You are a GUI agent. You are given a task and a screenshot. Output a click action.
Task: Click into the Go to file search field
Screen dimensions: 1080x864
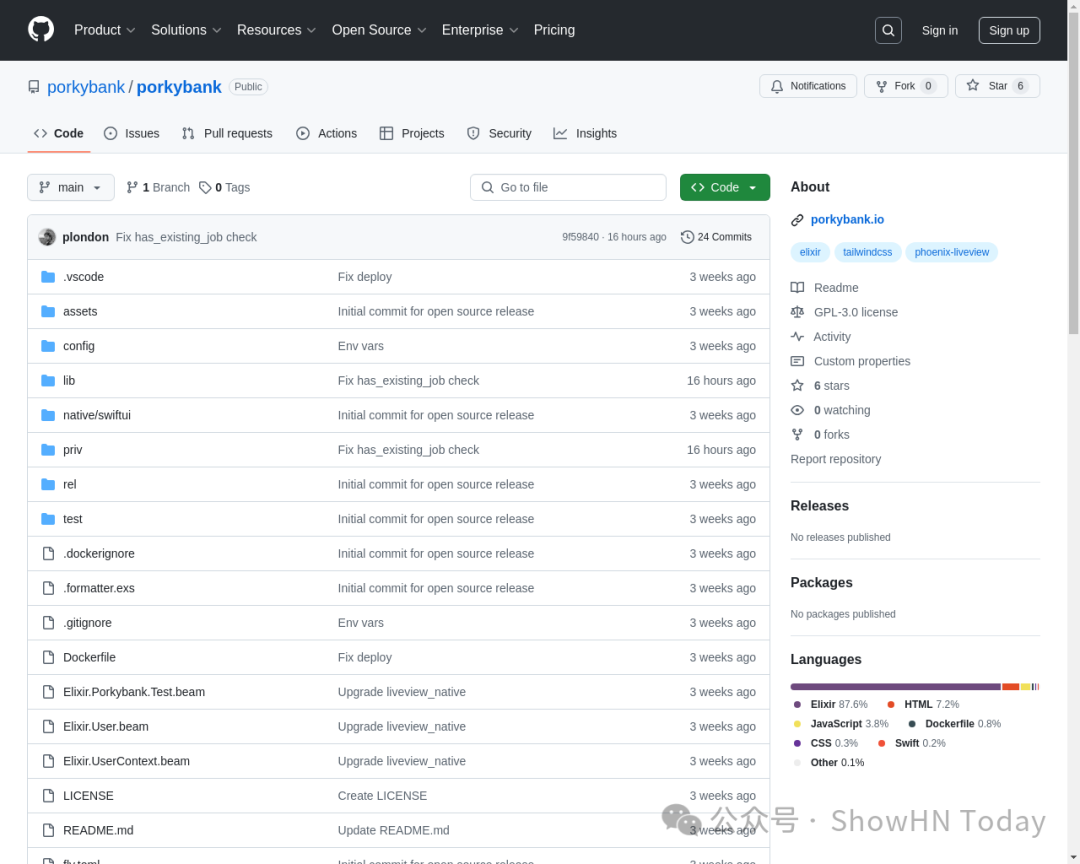pos(568,187)
